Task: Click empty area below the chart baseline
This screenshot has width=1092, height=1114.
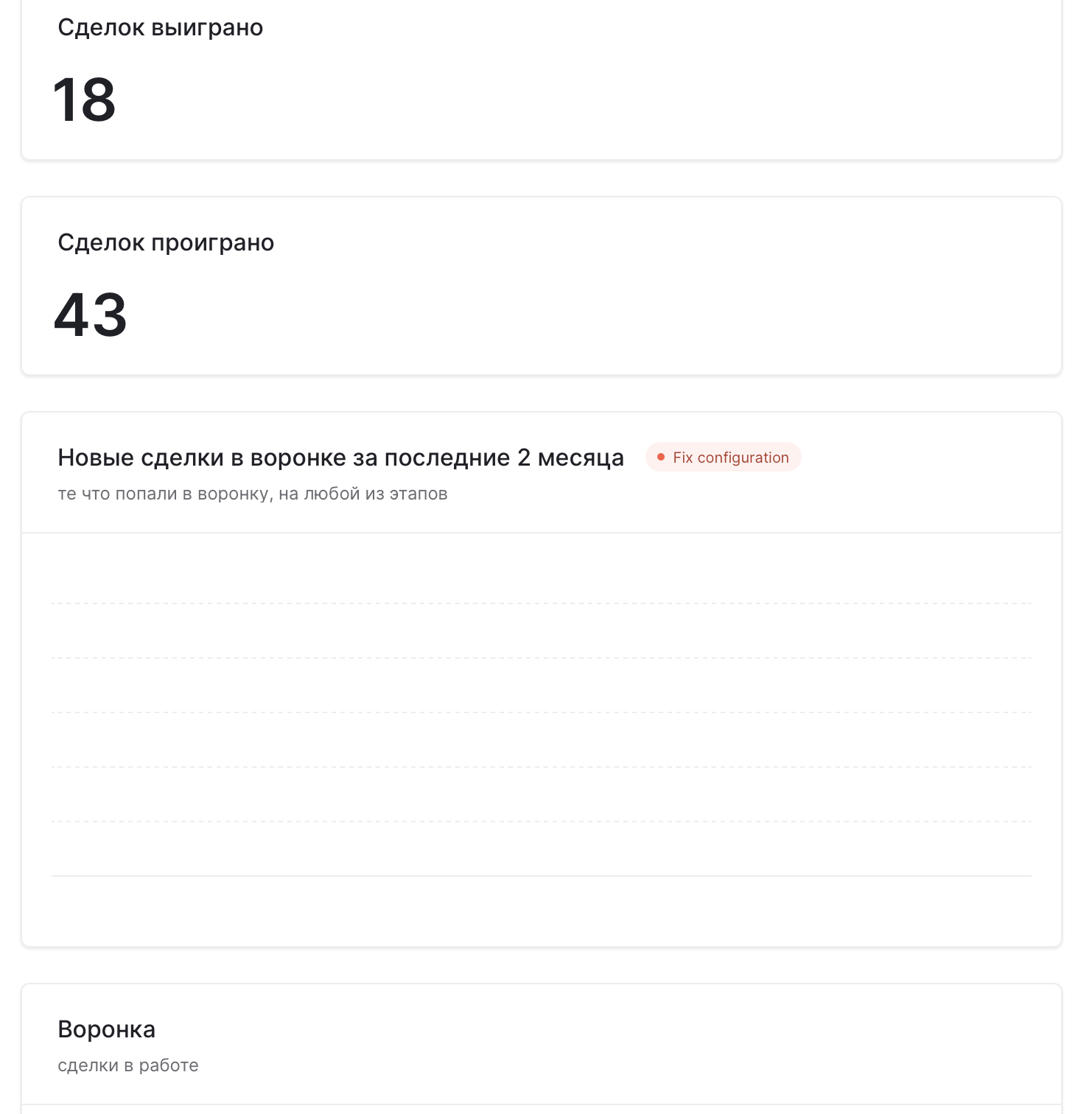Action: click(x=542, y=911)
